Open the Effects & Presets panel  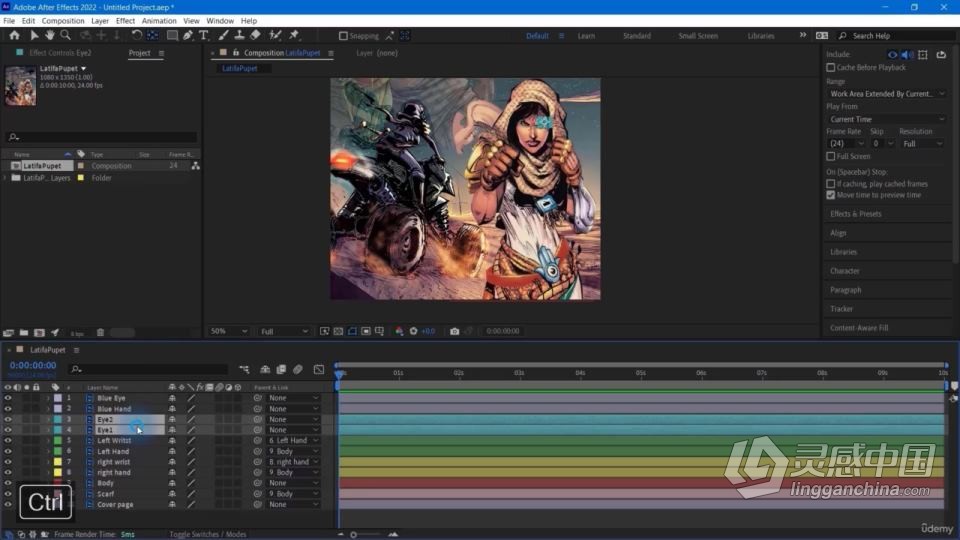855,214
